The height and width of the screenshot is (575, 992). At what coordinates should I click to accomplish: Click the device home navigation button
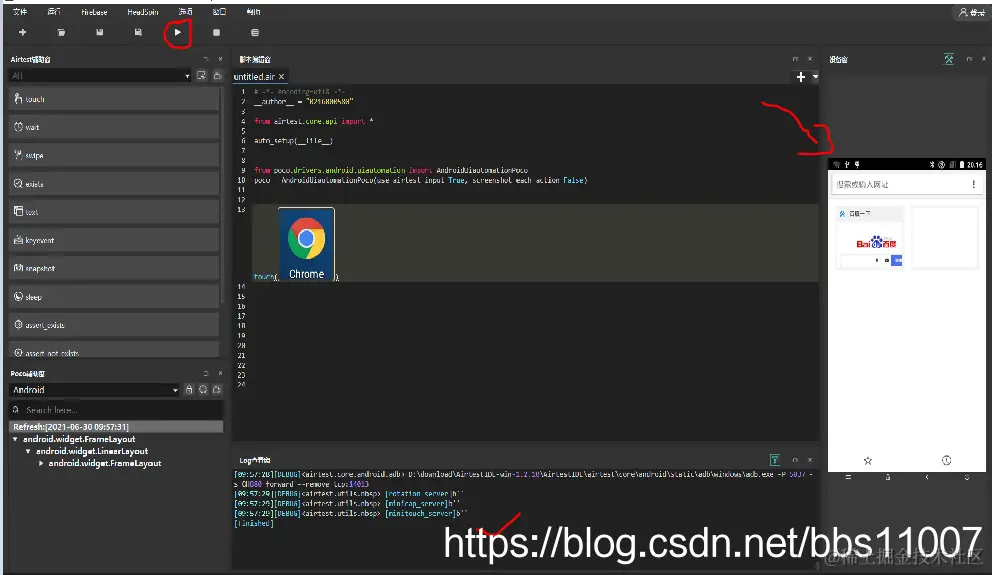click(888, 477)
